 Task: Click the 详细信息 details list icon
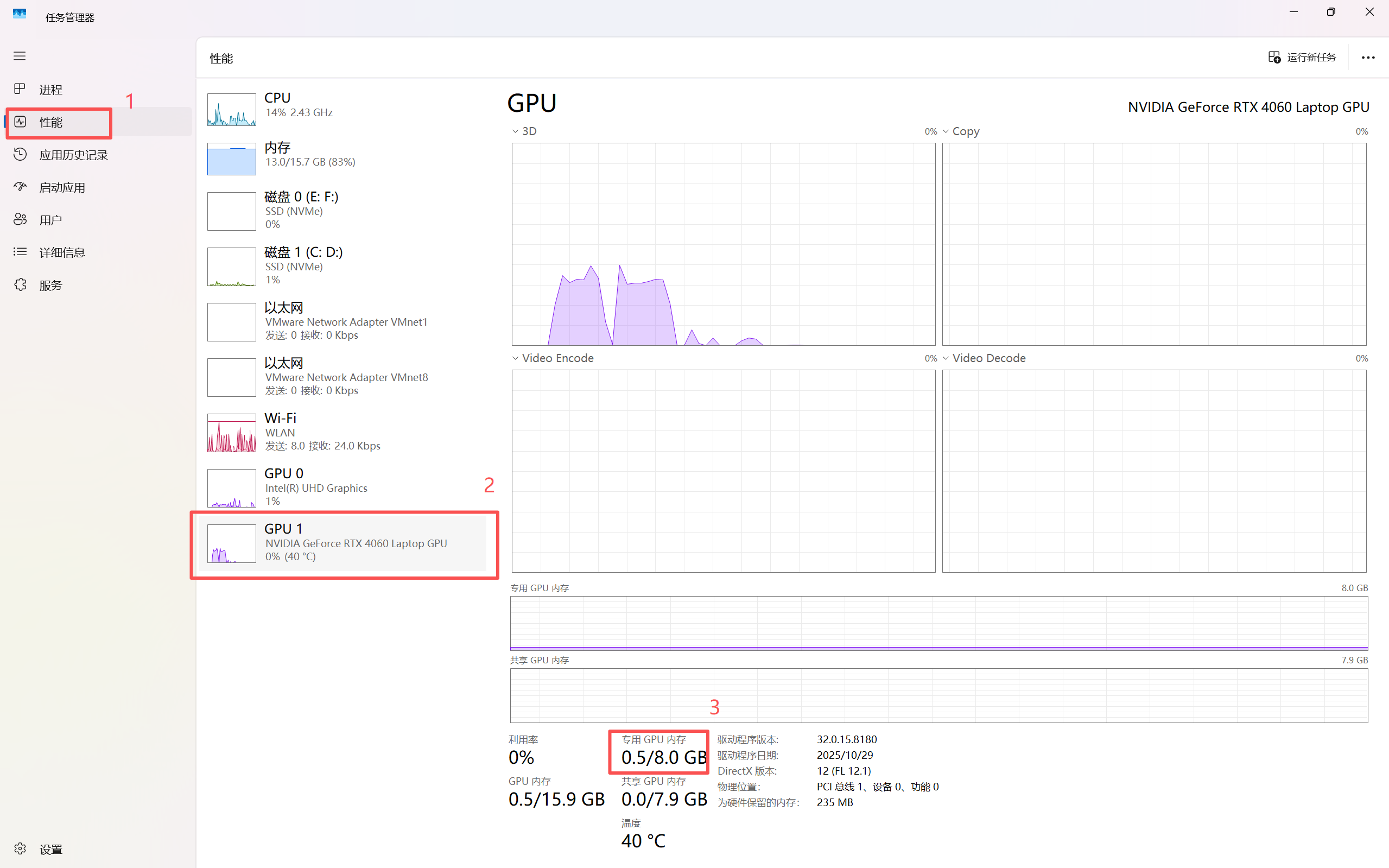[20, 252]
